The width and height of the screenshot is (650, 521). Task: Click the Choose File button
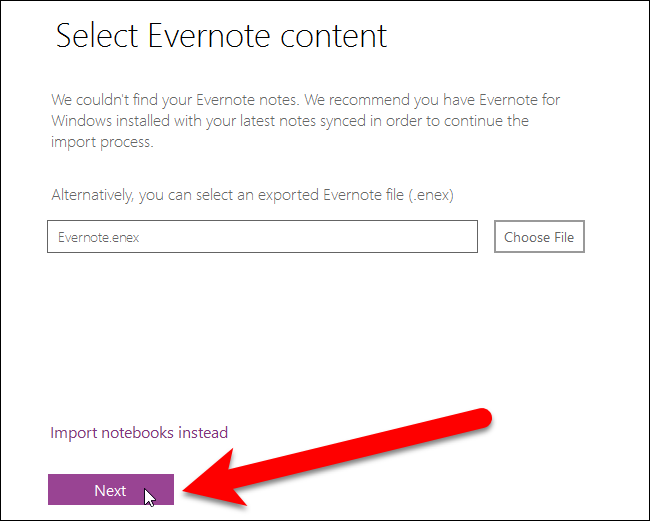[x=539, y=237]
